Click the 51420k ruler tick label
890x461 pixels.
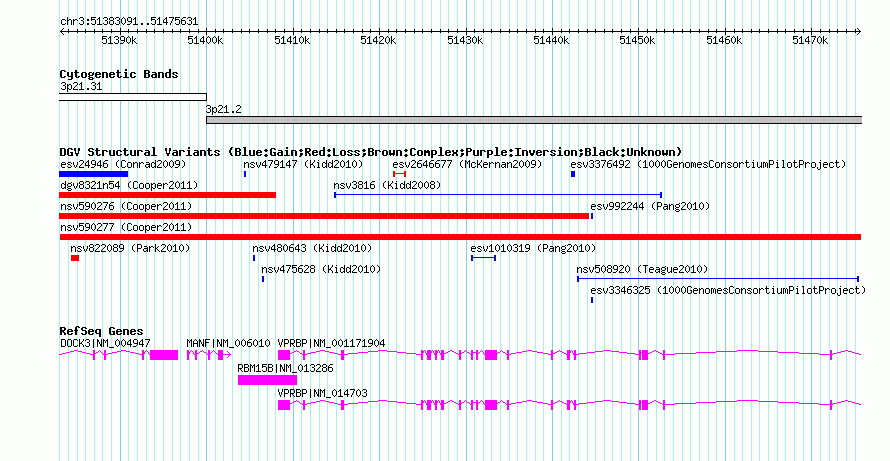click(379, 40)
